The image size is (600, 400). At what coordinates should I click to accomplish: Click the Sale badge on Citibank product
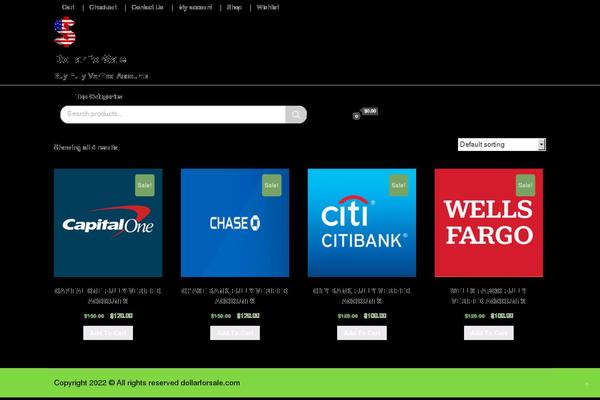click(398, 185)
